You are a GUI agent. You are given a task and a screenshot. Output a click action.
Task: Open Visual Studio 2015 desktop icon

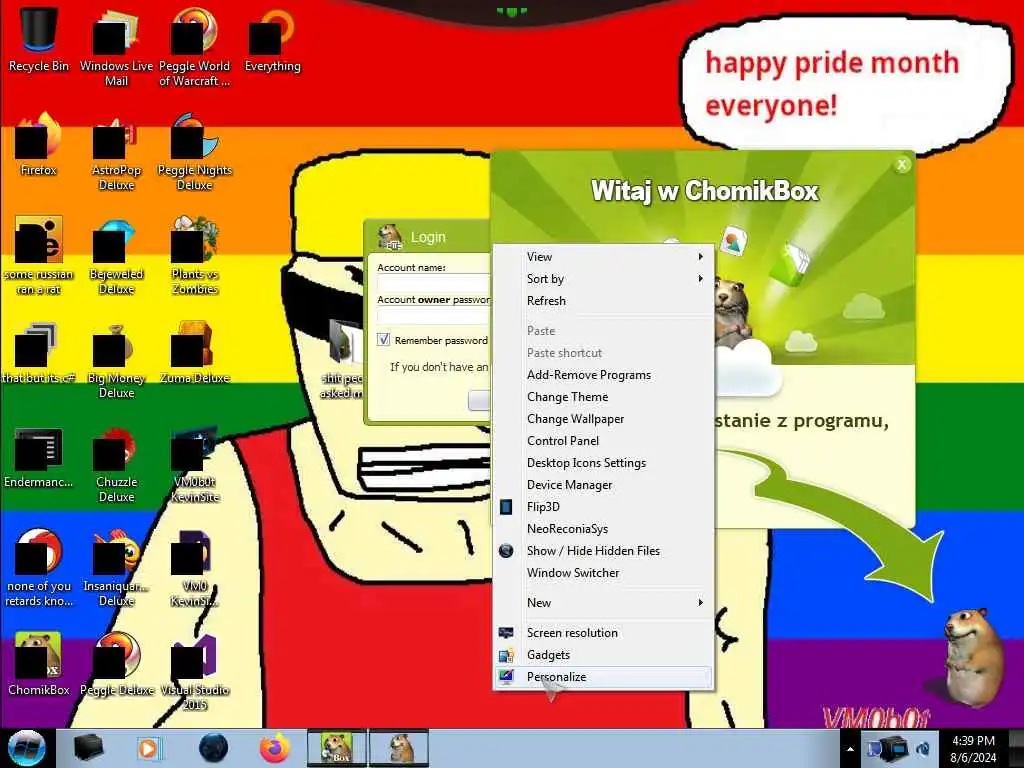195,671
